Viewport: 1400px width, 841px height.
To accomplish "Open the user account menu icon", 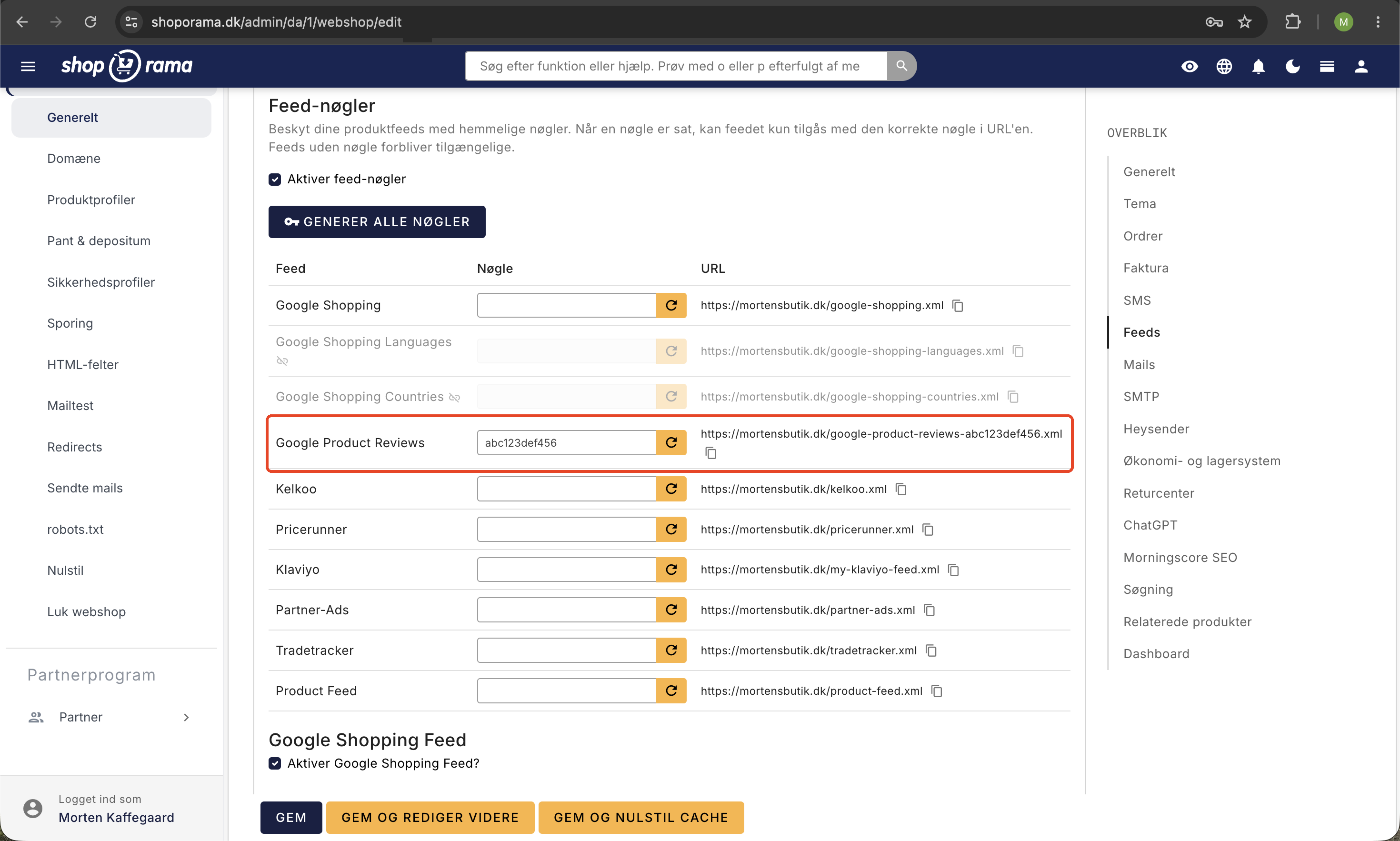I will point(1361,66).
